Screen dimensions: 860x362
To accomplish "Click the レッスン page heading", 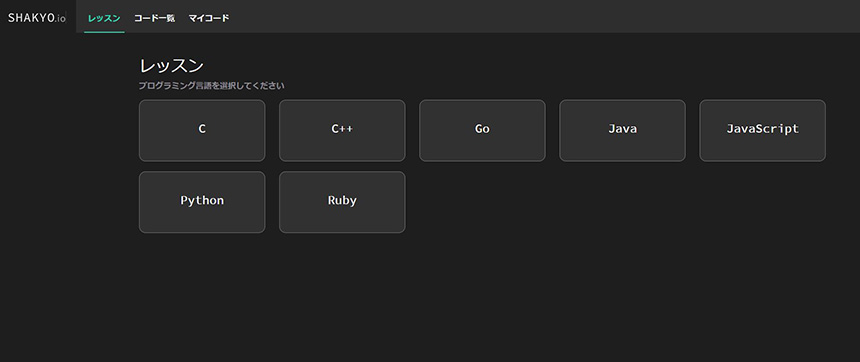I will click(x=172, y=66).
